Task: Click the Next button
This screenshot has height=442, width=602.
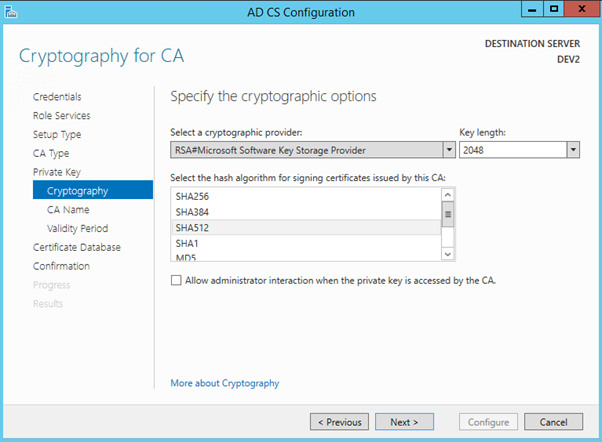Action: 411,422
